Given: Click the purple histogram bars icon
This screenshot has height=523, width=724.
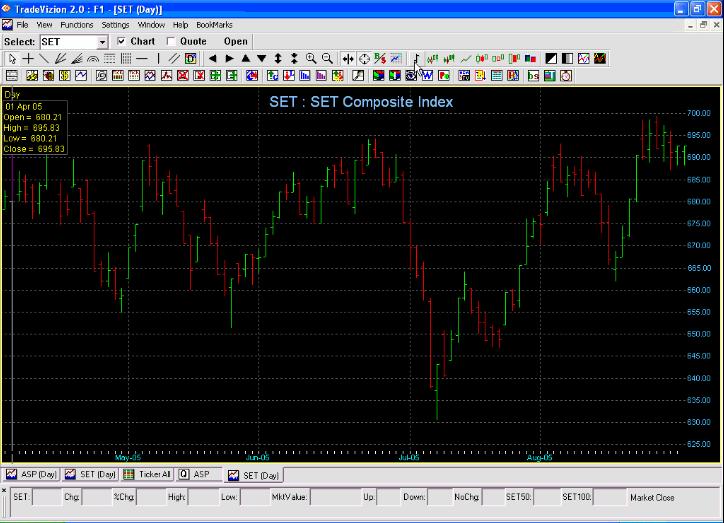Looking at the screenshot, I should [321, 76].
